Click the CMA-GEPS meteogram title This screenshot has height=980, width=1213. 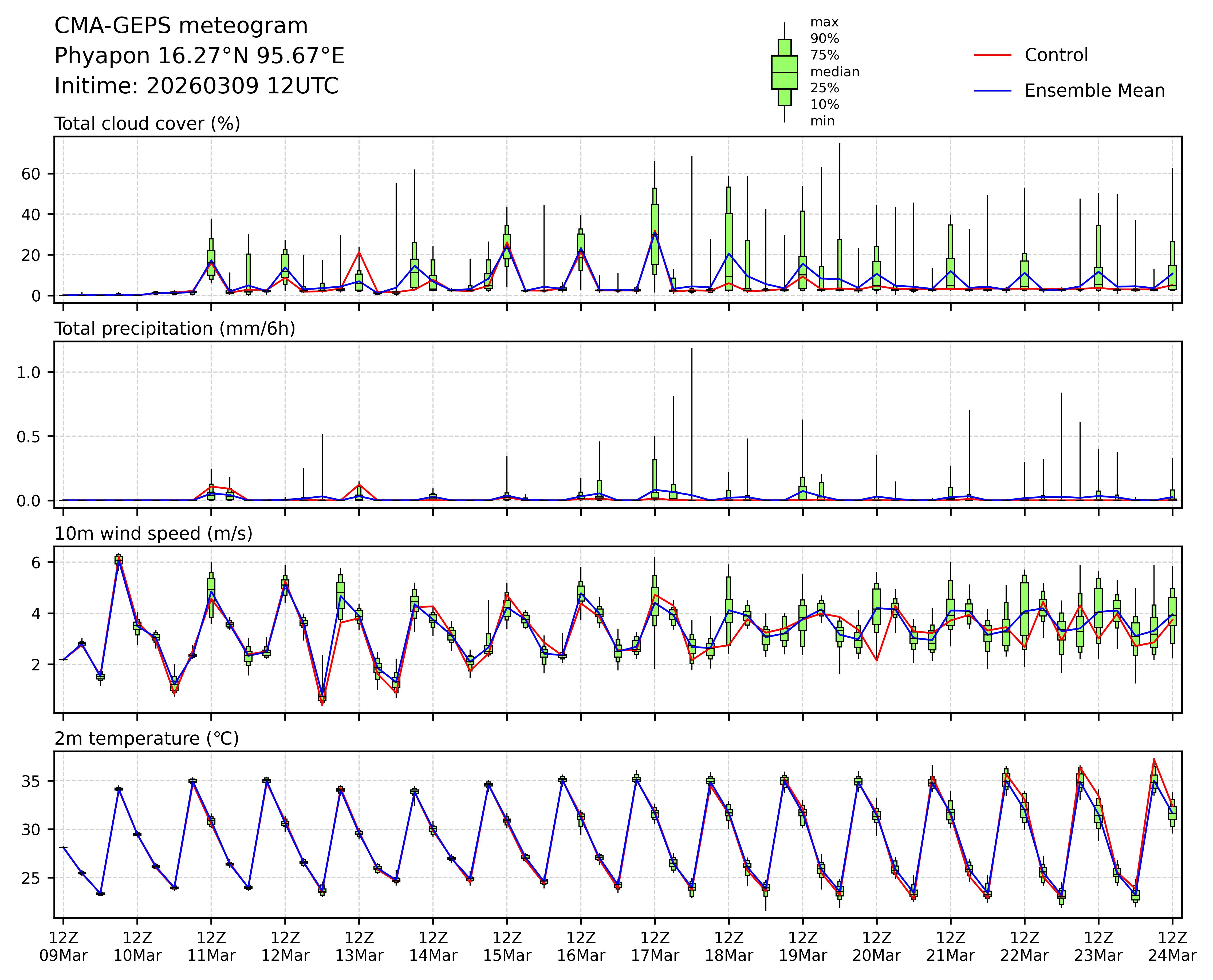click(x=181, y=26)
